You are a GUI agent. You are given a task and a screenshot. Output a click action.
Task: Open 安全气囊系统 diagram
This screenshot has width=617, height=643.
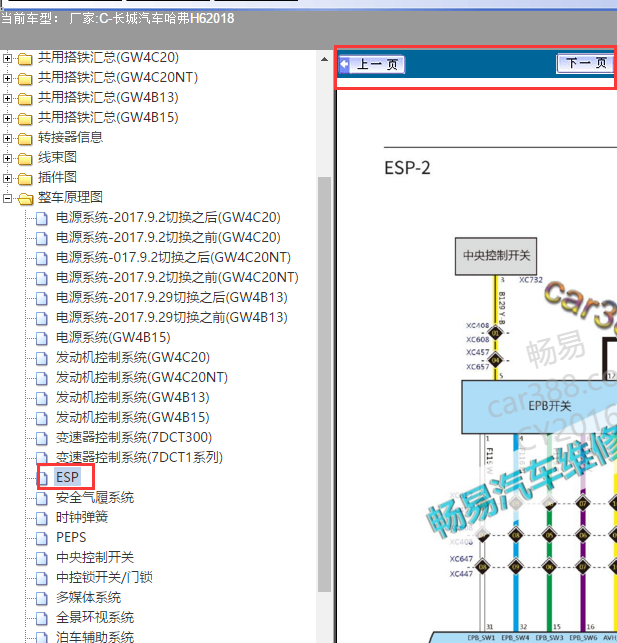[95, 498]
